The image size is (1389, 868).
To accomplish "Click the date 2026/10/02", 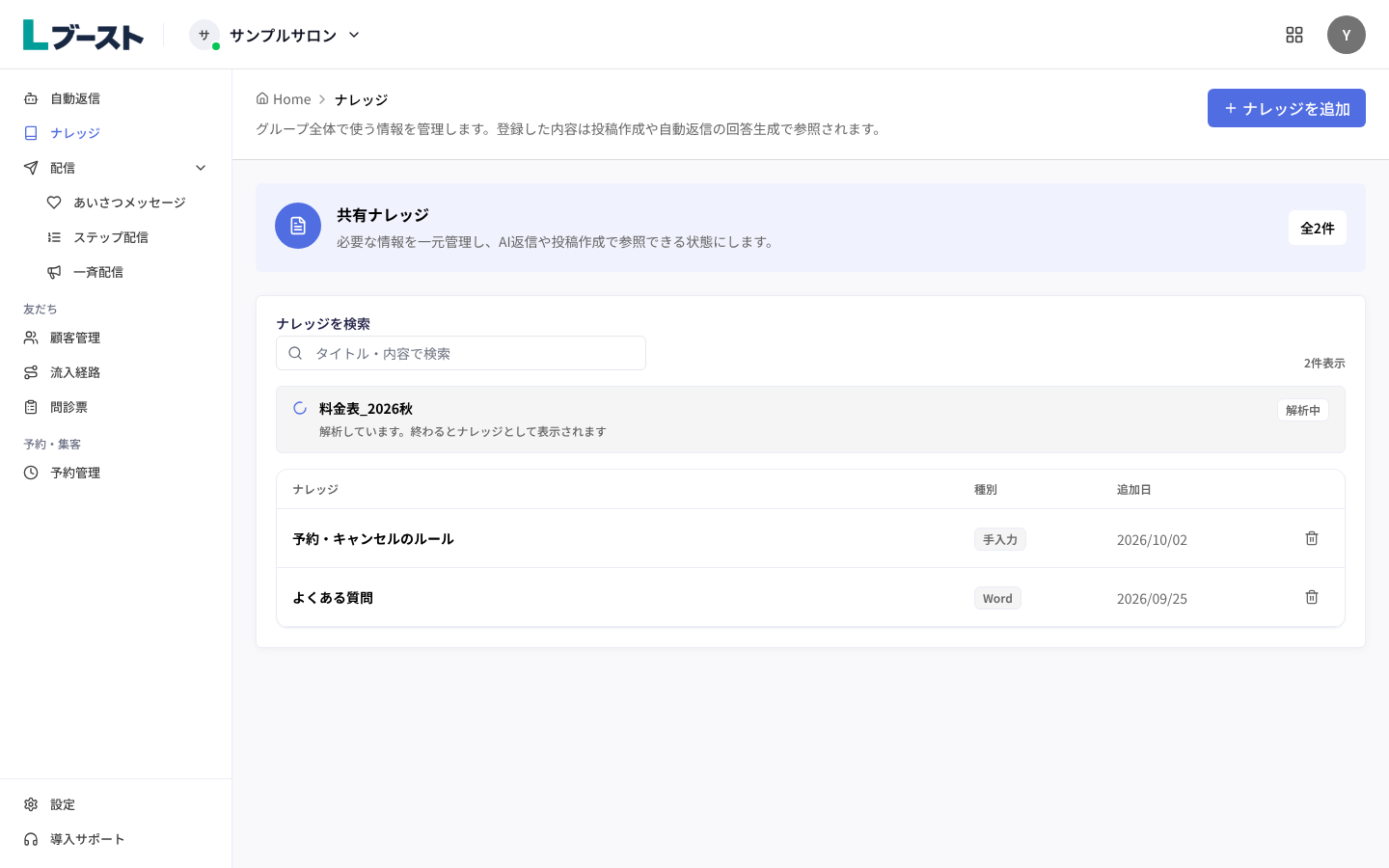I will click(1152, 540).
